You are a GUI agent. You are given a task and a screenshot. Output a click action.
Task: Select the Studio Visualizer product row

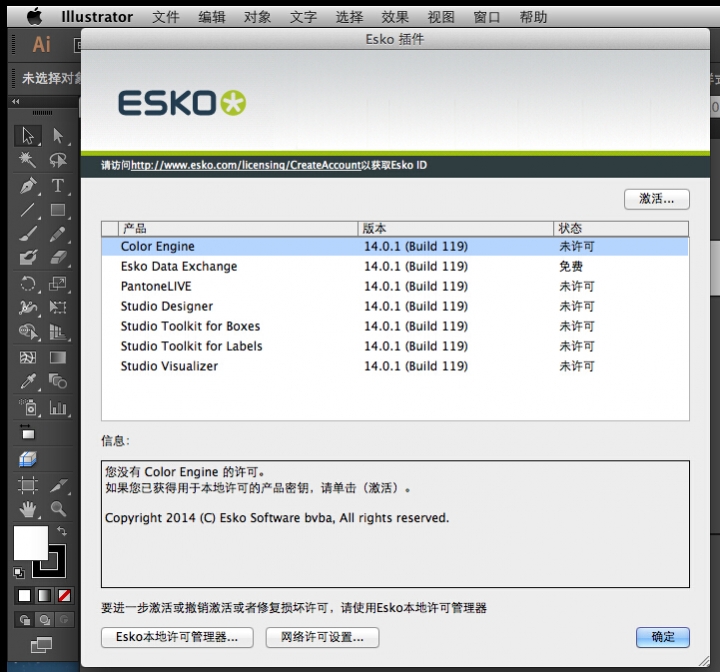(169, 366)
